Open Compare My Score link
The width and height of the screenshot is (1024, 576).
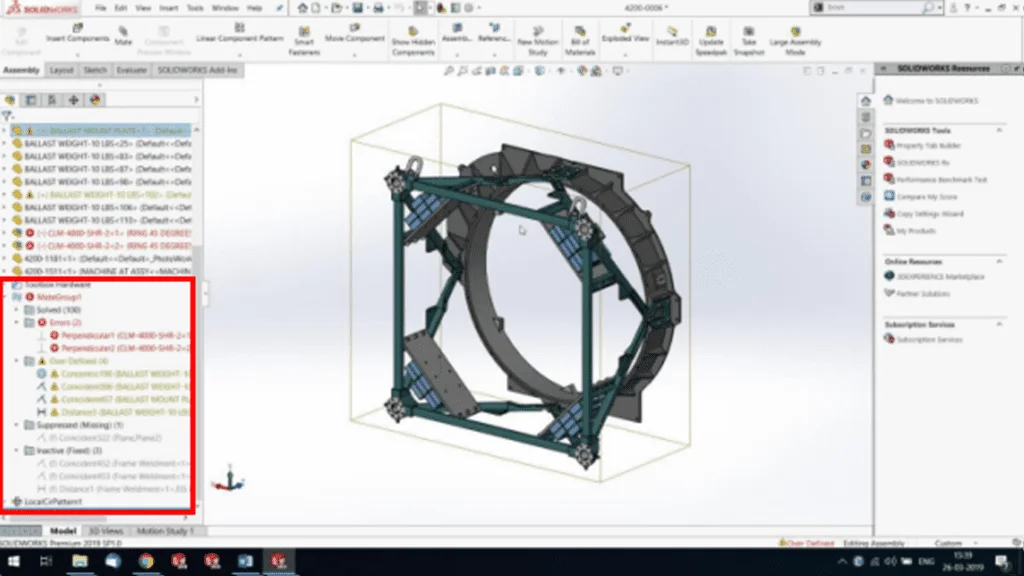tap(927, 197)
